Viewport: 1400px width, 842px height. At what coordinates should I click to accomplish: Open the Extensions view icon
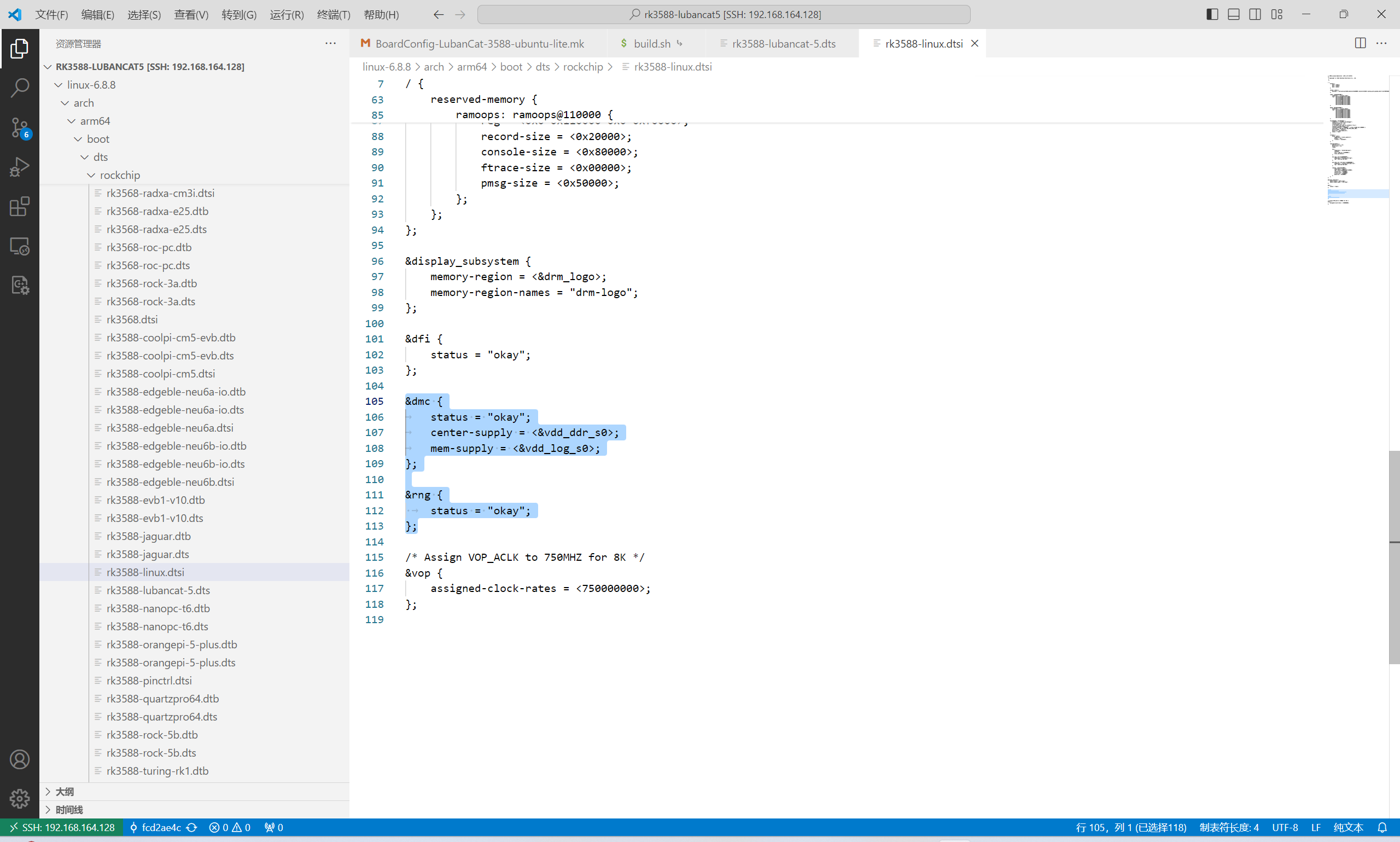point(19,206)
